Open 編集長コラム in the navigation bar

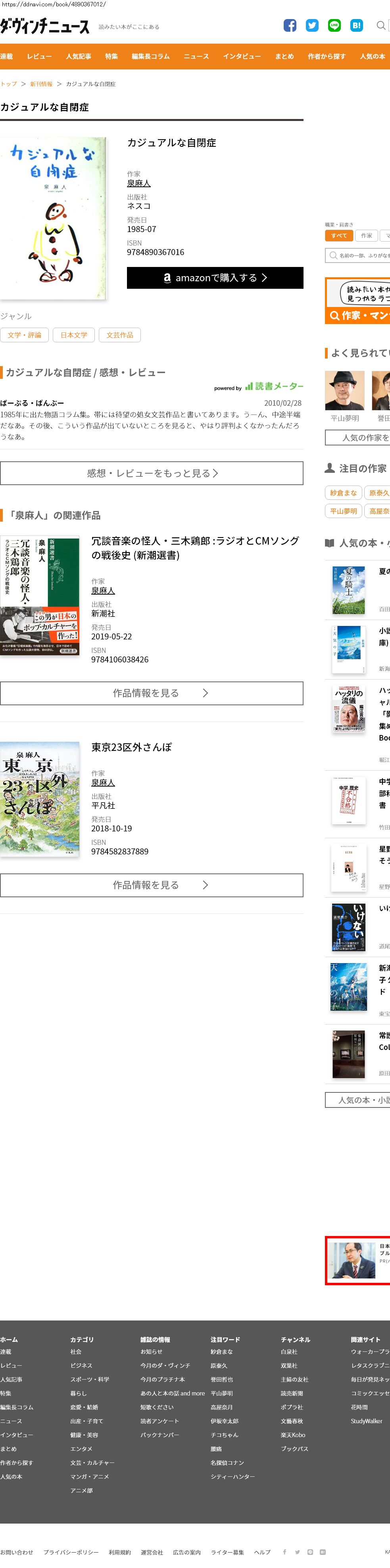(151, 57)
